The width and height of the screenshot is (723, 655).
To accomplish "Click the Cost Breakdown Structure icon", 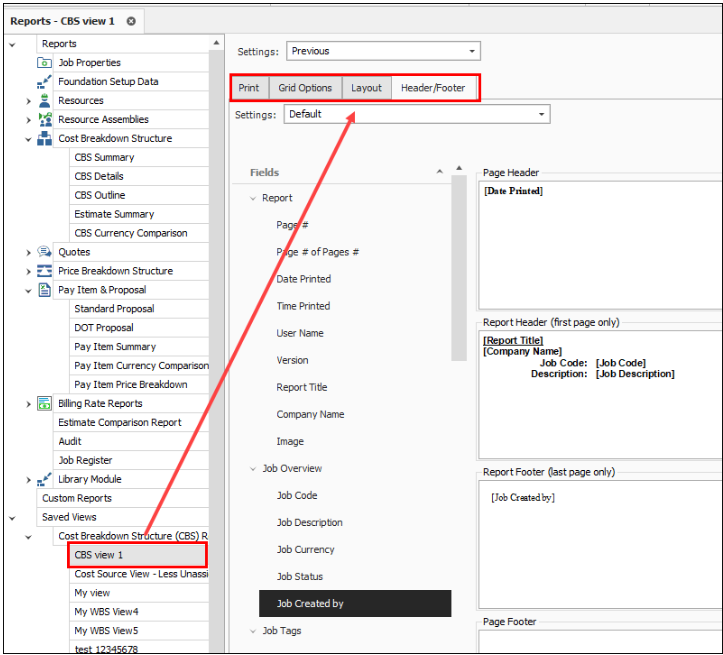I will pyautogui.click(x=45, y=139).
